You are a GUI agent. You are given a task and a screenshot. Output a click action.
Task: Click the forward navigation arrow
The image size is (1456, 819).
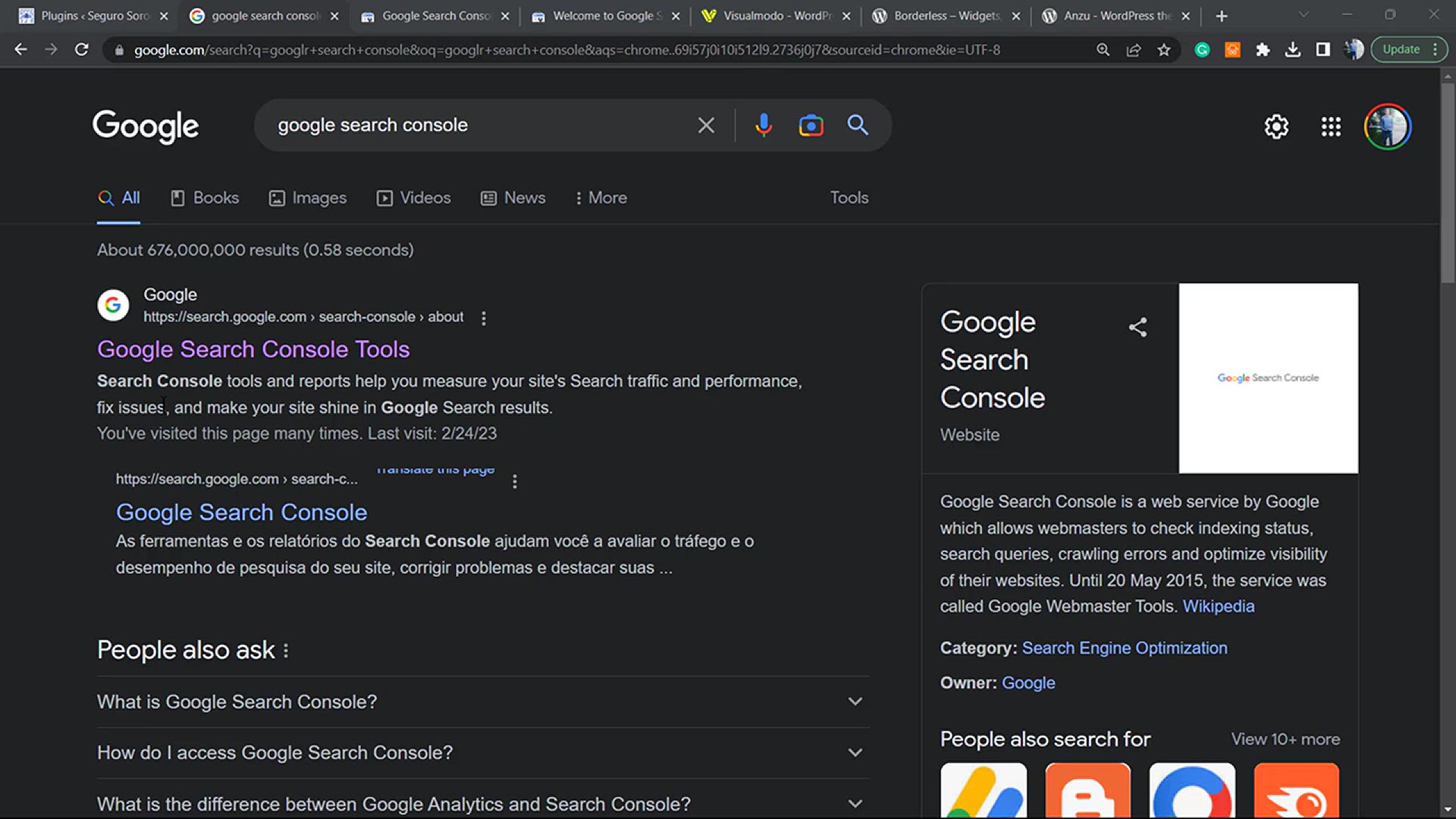tap(51, 49)
